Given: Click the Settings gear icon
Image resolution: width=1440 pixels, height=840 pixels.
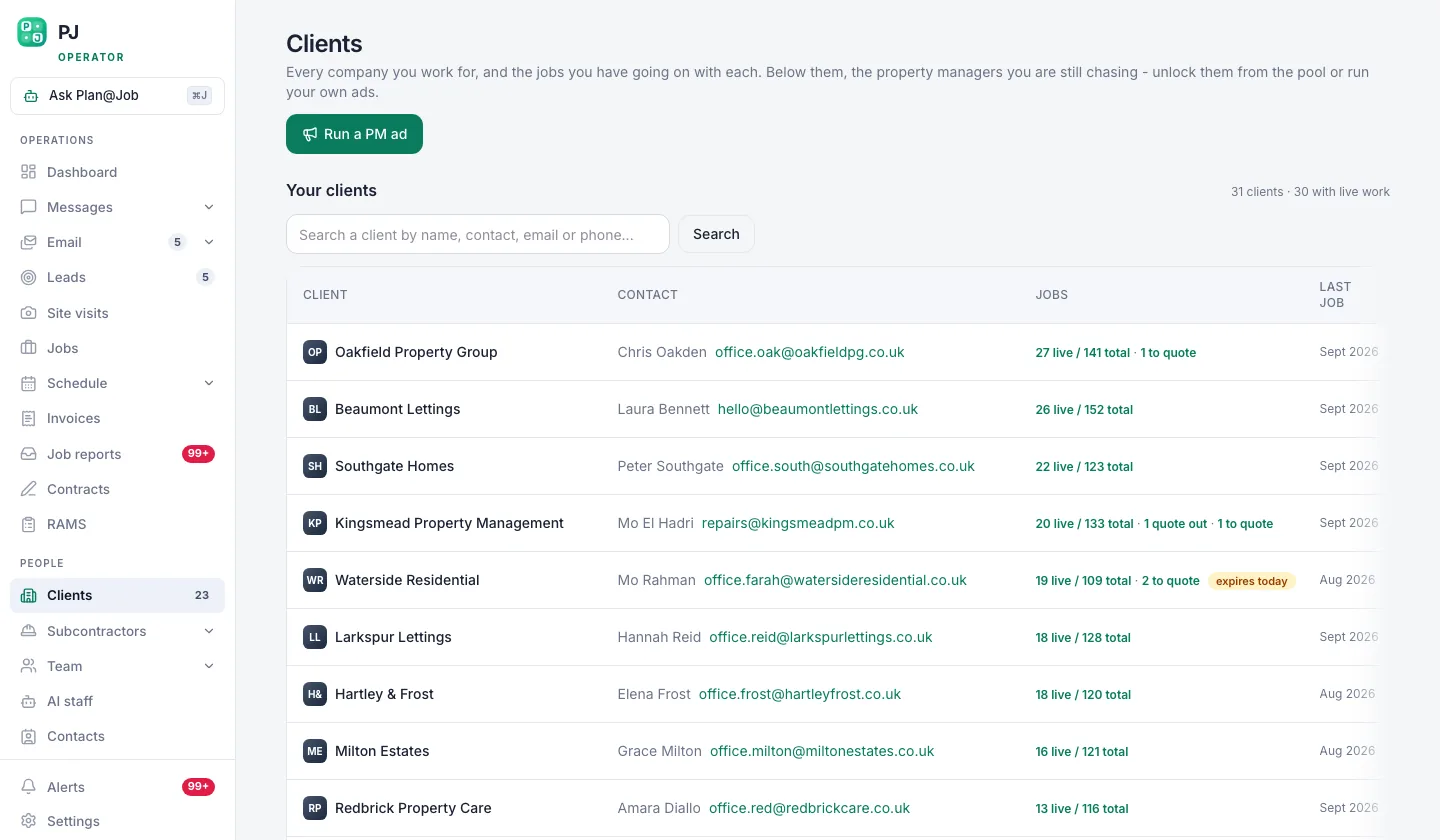Looking at the screenshot, I should pyautogui.click(x=28, y=821).
